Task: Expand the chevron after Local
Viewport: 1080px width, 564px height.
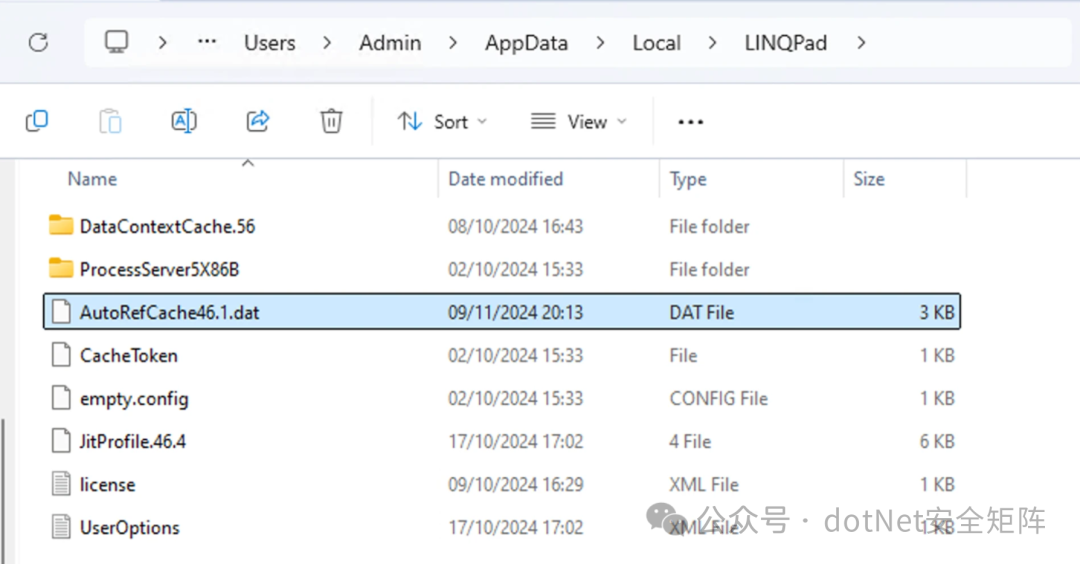Action: tap(712, 43)
